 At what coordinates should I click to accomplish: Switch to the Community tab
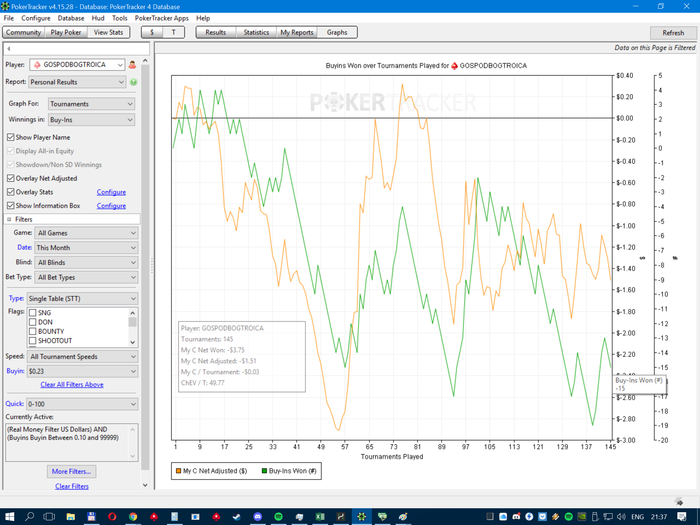[x=23, y=33]
